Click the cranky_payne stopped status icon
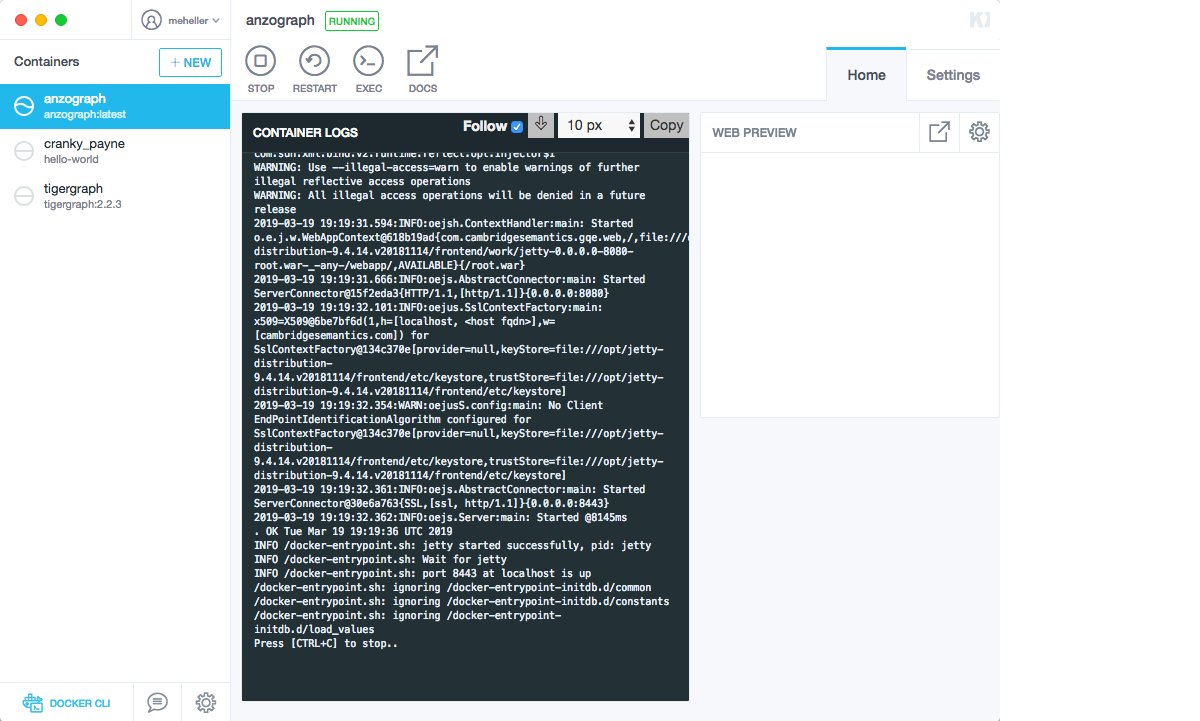Viewport: 1200px width, 721px height. pos(24,151)
